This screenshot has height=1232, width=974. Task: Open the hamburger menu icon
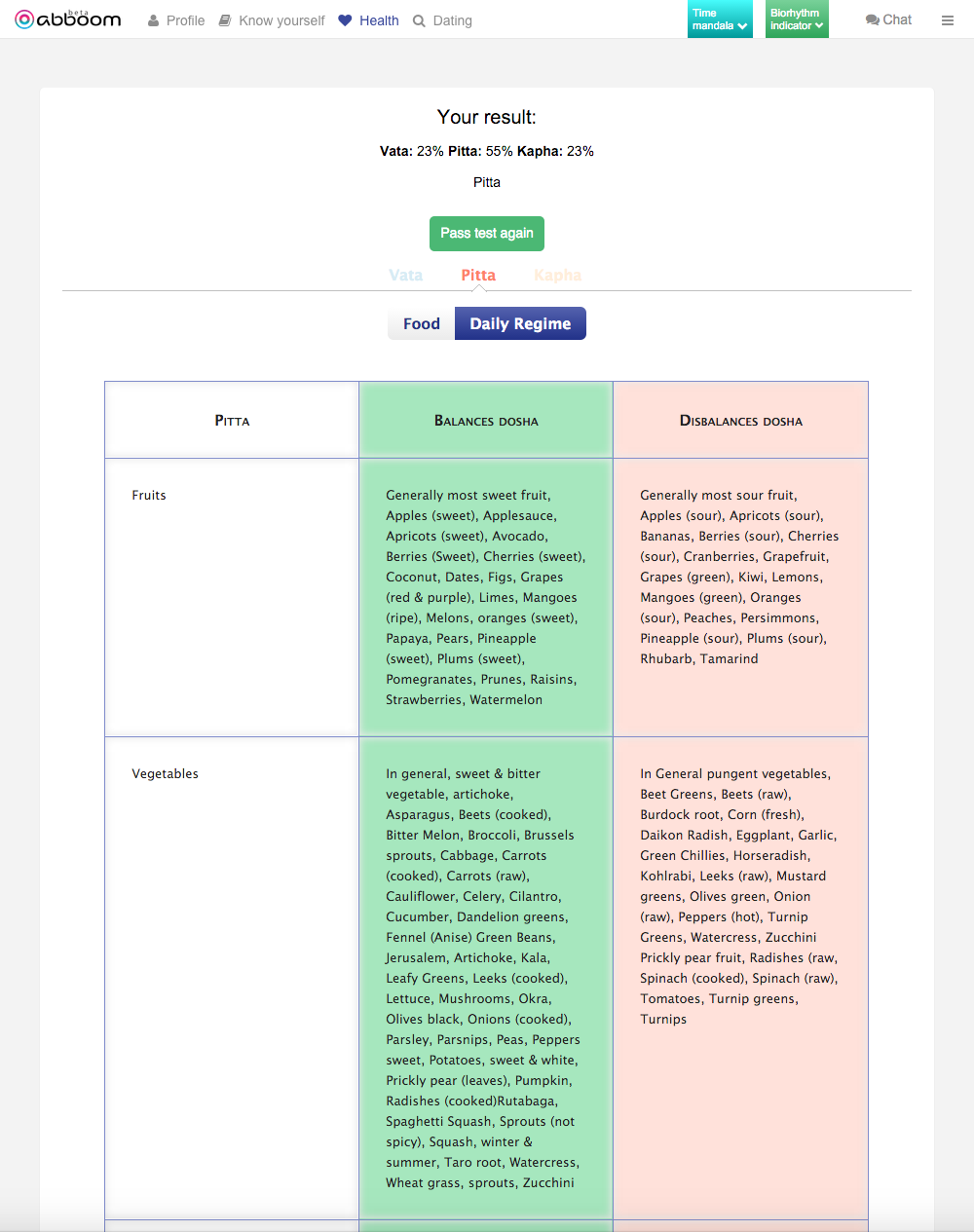pos(948,20)
